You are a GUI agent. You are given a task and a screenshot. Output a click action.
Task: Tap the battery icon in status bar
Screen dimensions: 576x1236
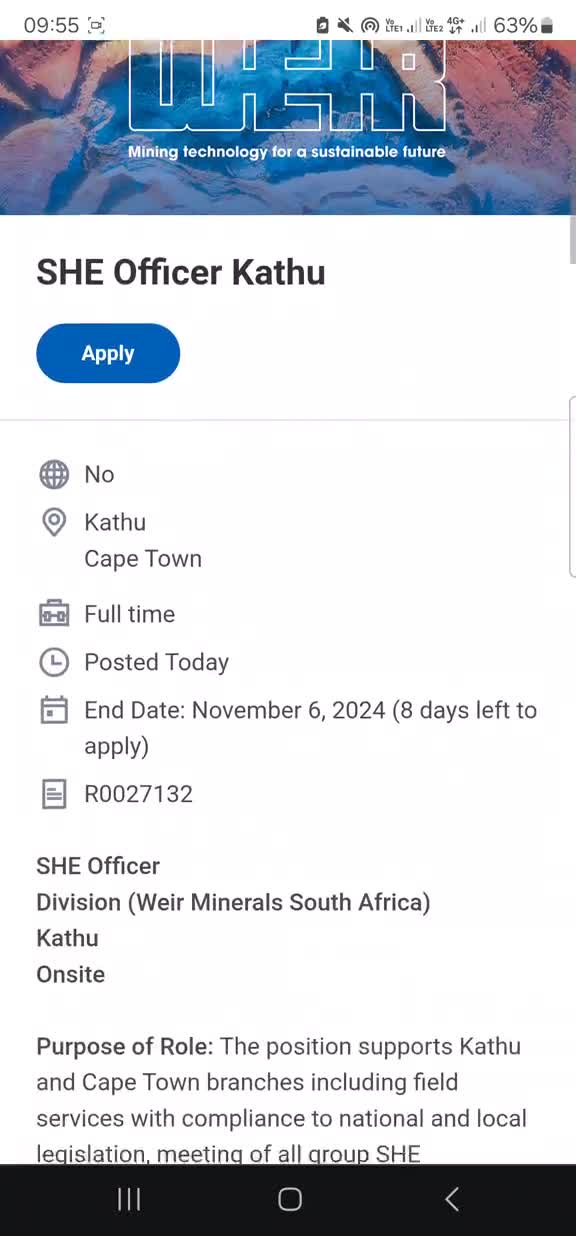coord(547,25)
